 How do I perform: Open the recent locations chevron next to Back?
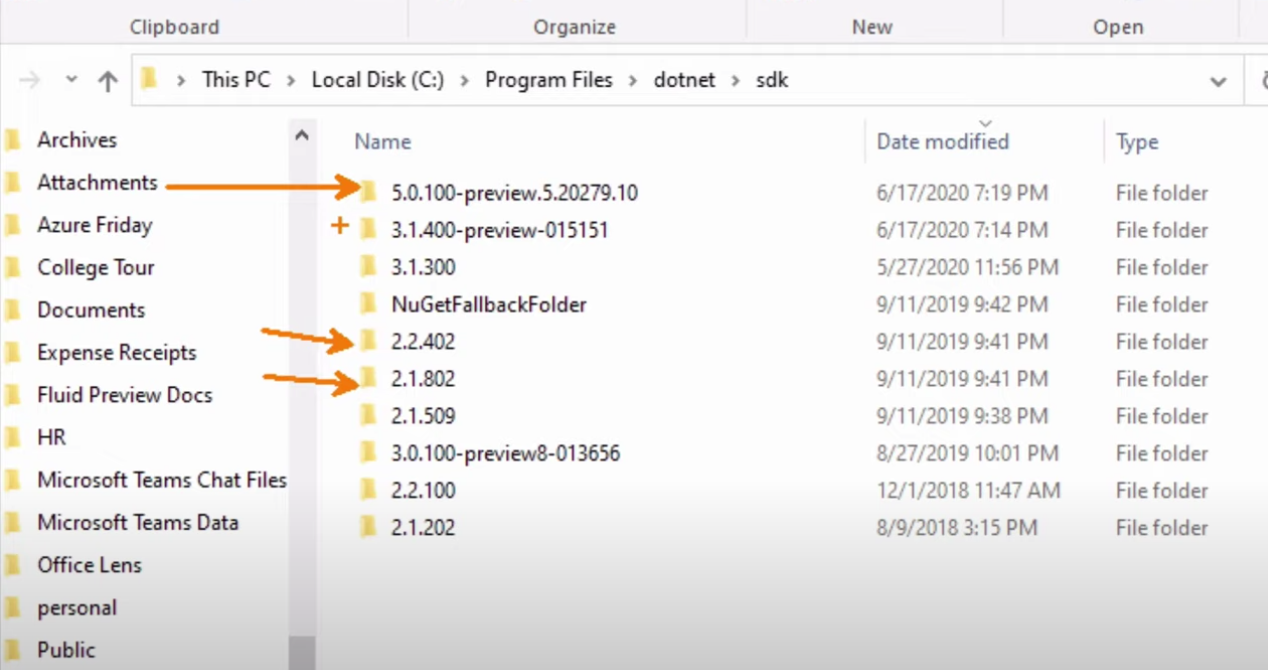pyautogui.click(x=70, y=80)
